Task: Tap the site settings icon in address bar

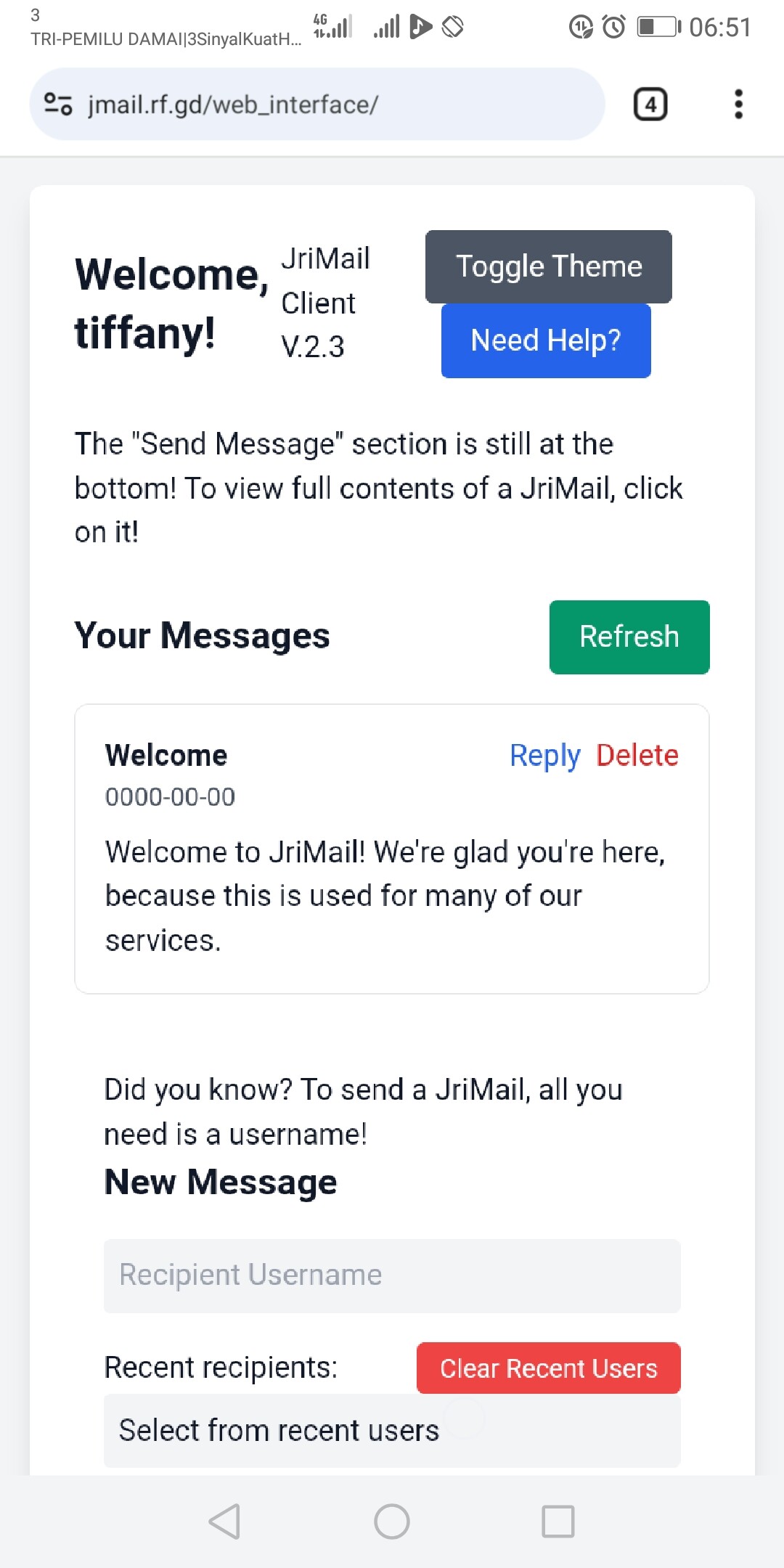Action: 58,105
